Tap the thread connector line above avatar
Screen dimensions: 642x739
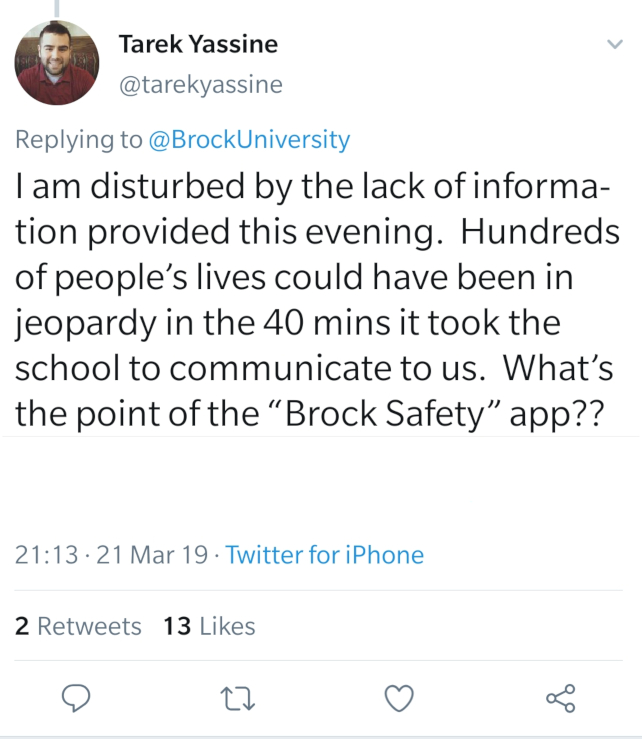57,8
